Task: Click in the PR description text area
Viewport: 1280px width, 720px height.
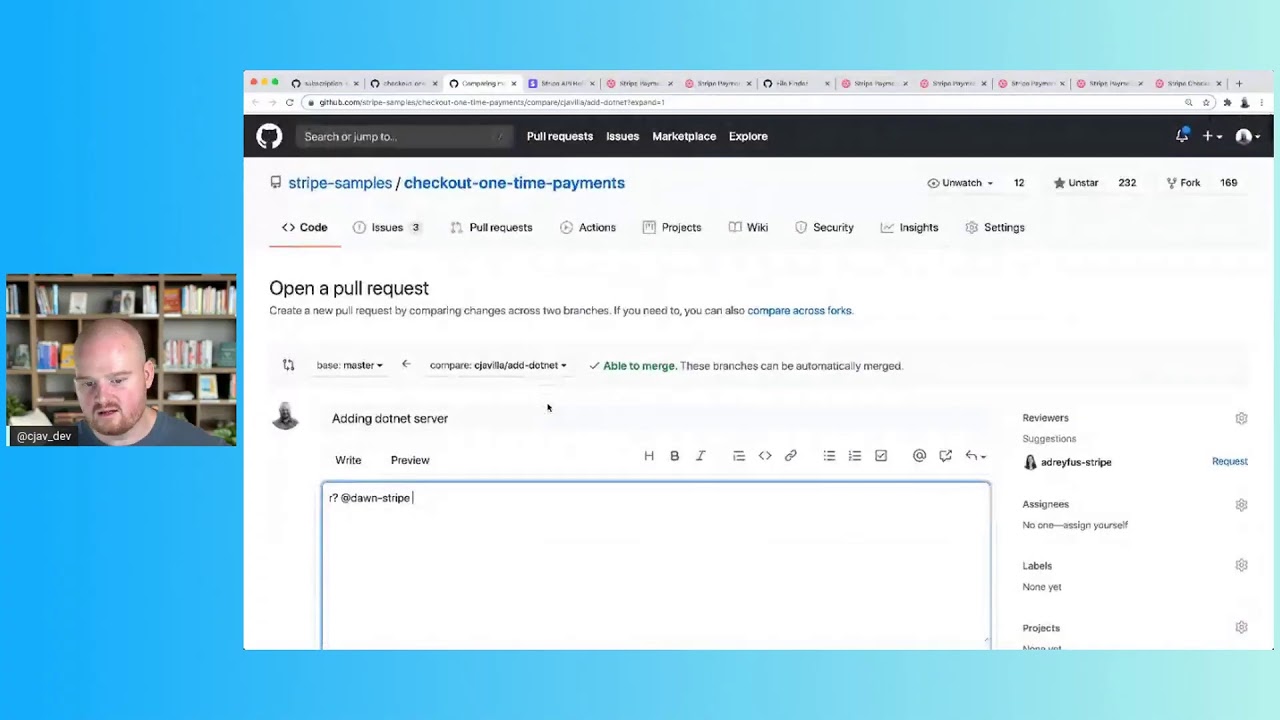Action: (x=656, y=565)
